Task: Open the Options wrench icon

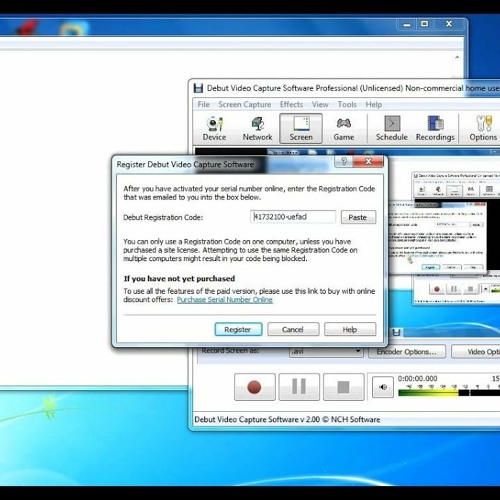Action: click(483, 129)
